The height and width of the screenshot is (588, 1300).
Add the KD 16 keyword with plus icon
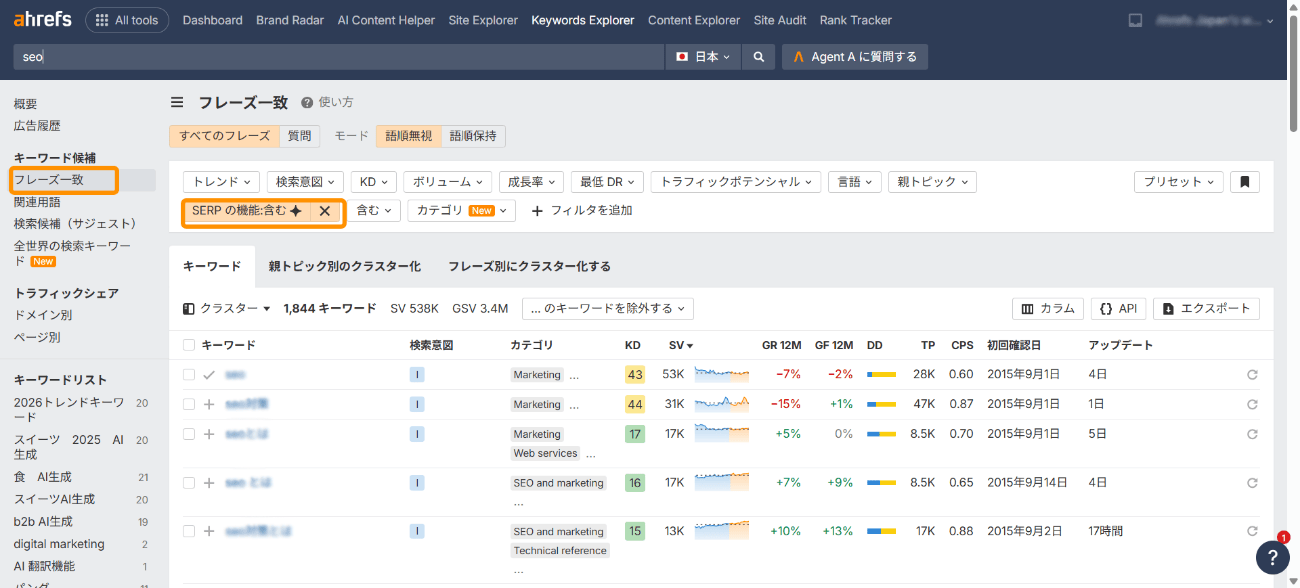pos(209,482)
